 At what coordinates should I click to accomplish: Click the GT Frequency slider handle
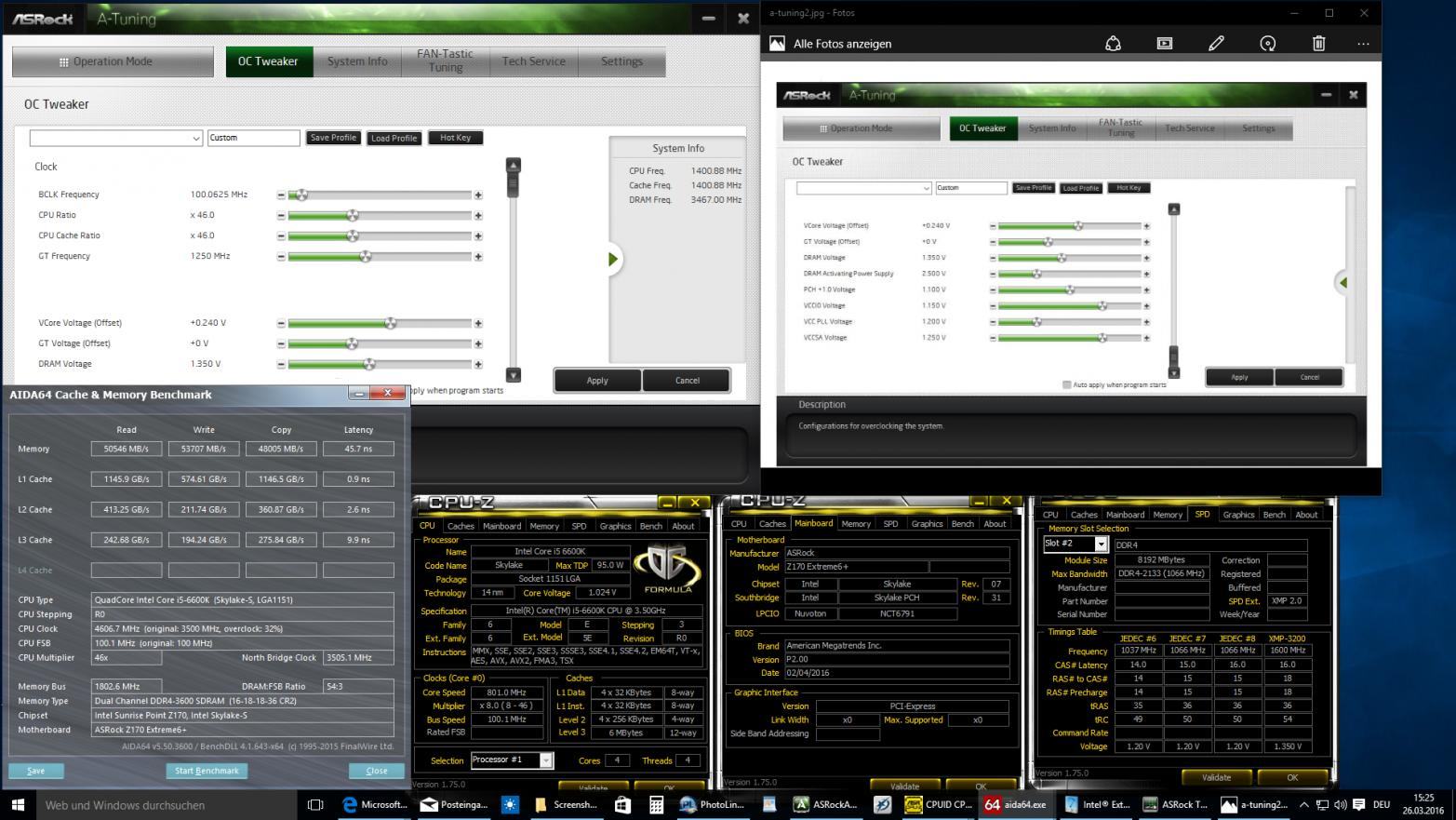pos(366,256)
